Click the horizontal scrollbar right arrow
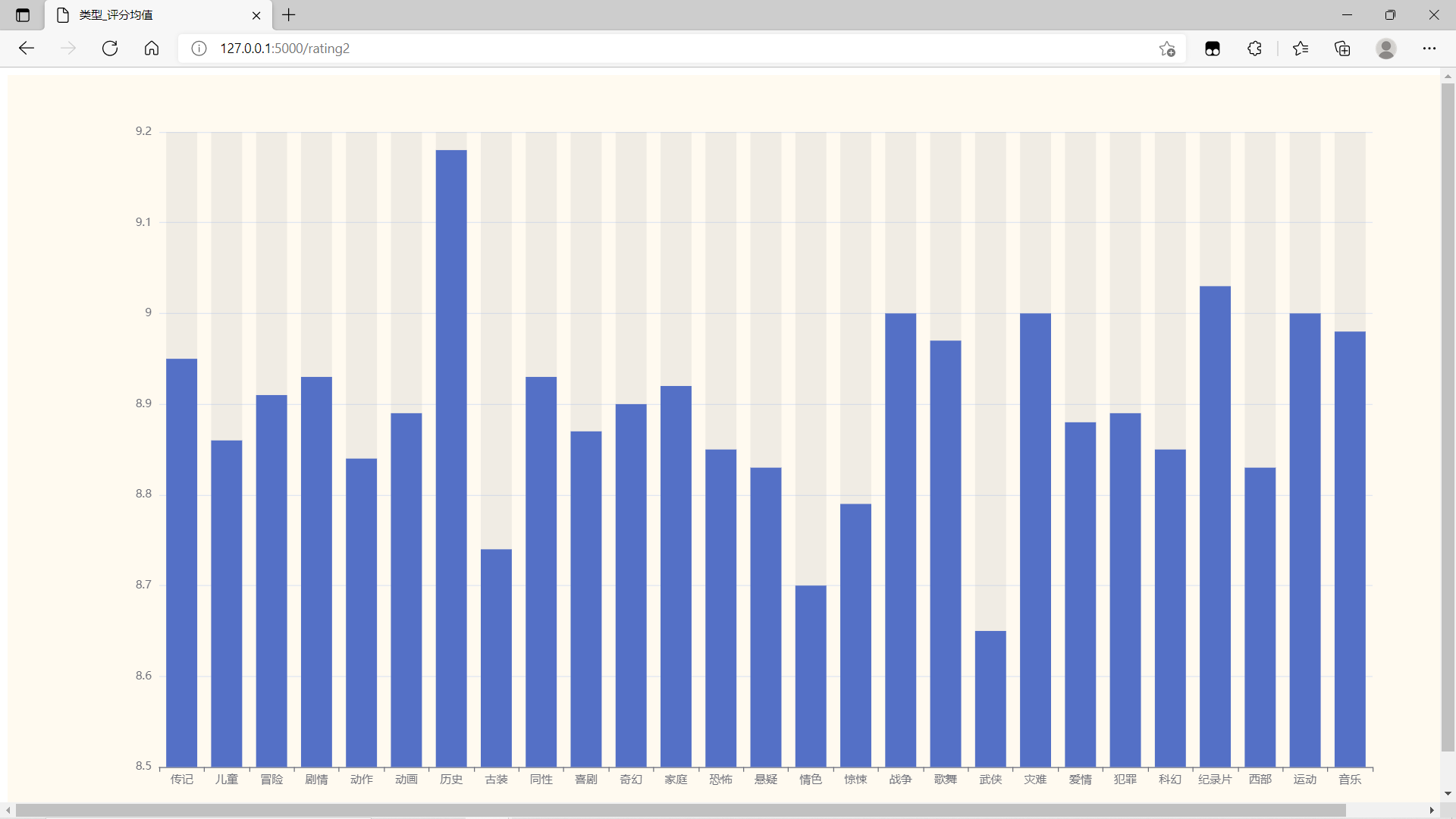The height and width of the screenshot is (819, 1456). pos(1432,811)
